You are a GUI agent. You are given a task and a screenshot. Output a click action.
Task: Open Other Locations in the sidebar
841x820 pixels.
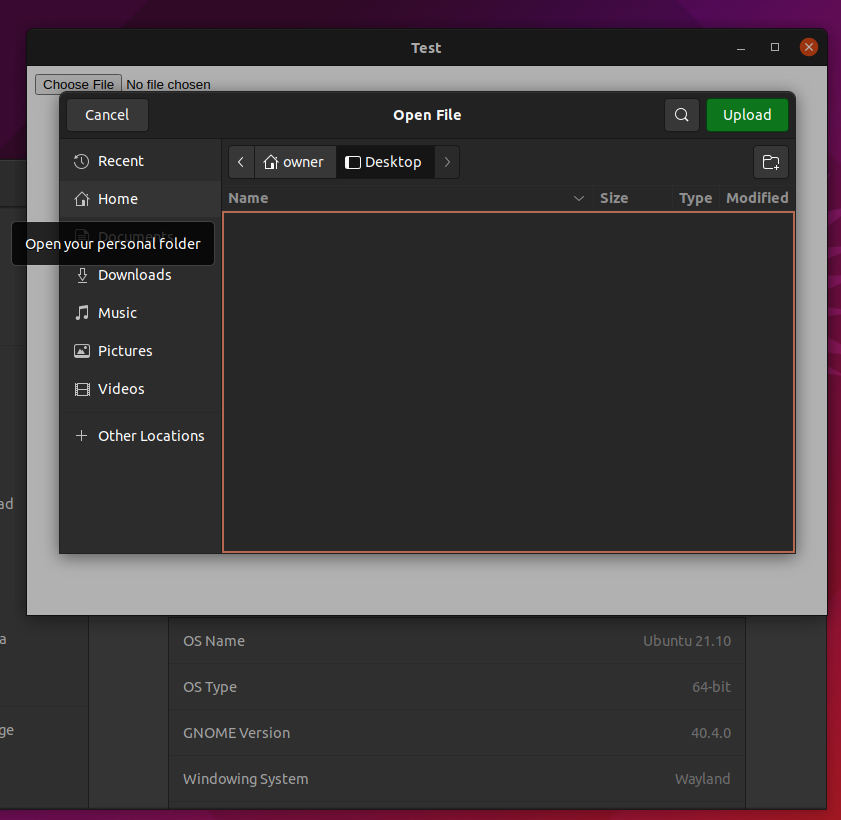[141, 436]
